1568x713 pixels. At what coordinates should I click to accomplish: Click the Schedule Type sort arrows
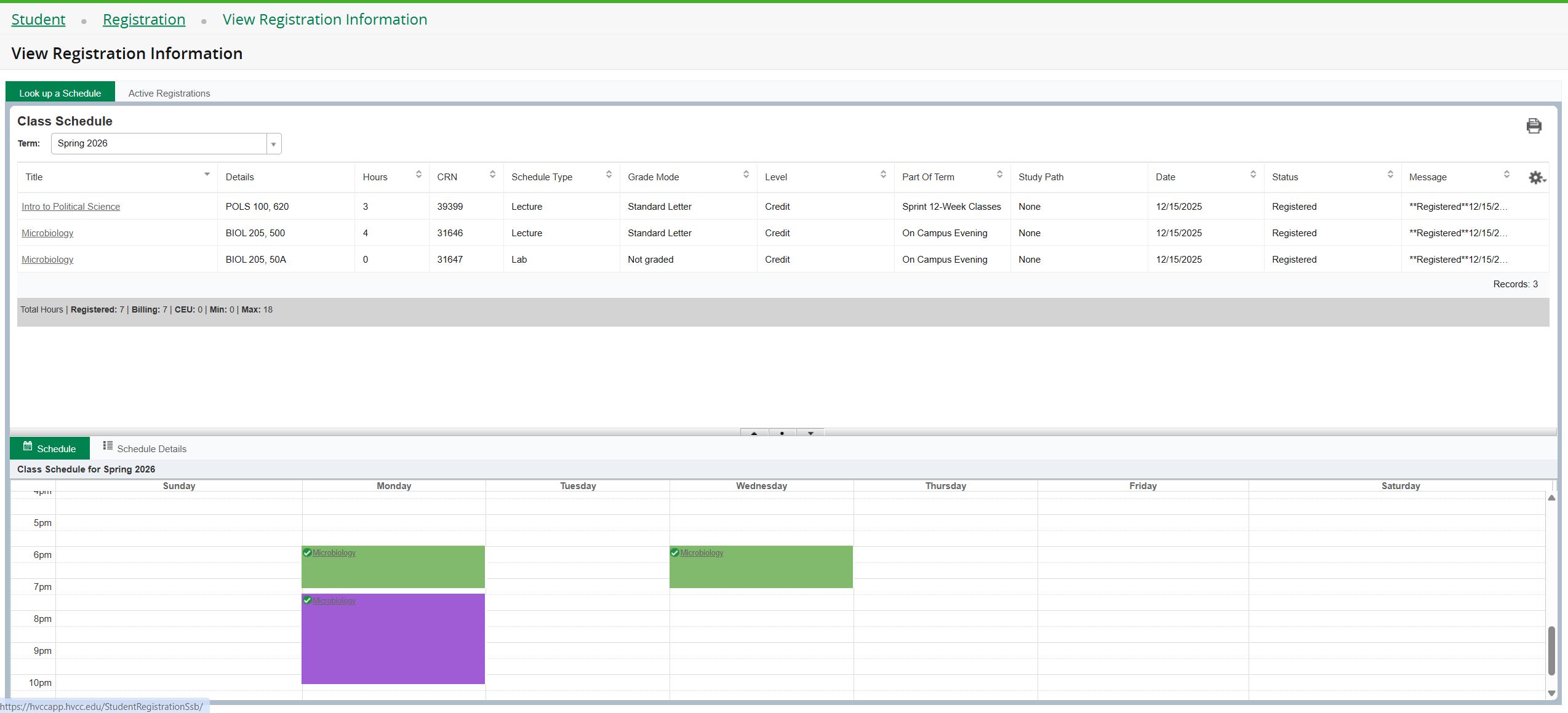609,175
